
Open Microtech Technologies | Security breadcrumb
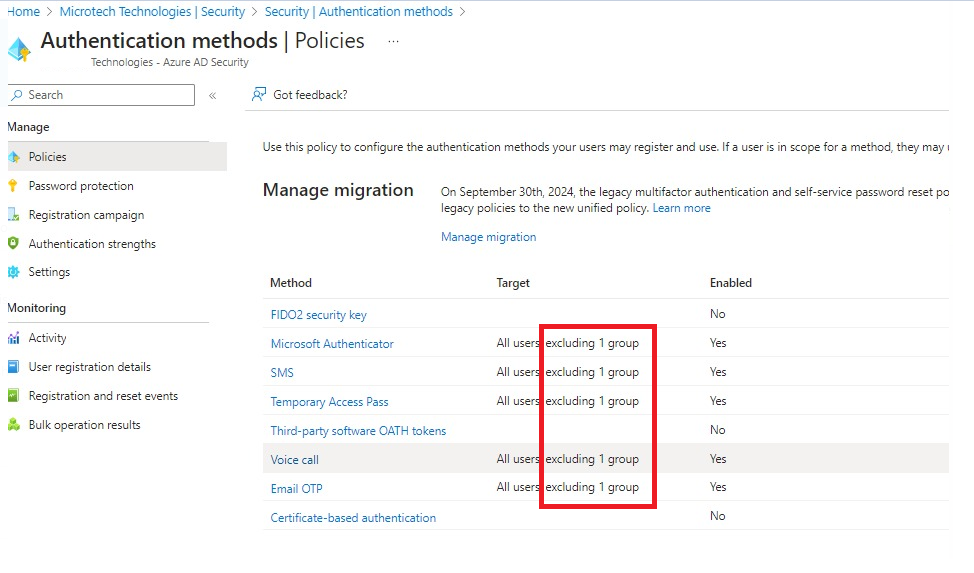152,12
